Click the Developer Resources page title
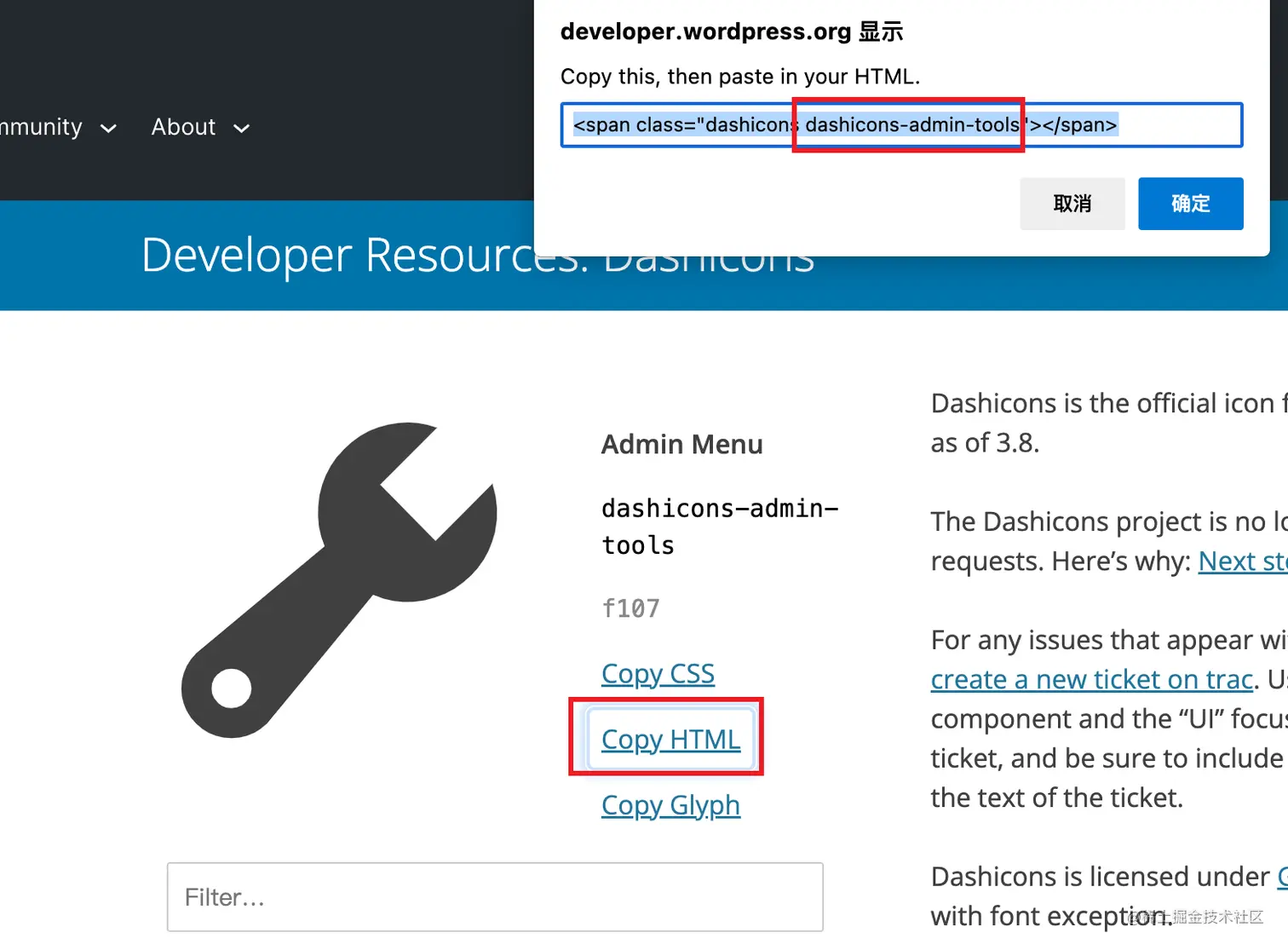The width and height of the screenshot is (1288, 950). click(x=478, y=255)
